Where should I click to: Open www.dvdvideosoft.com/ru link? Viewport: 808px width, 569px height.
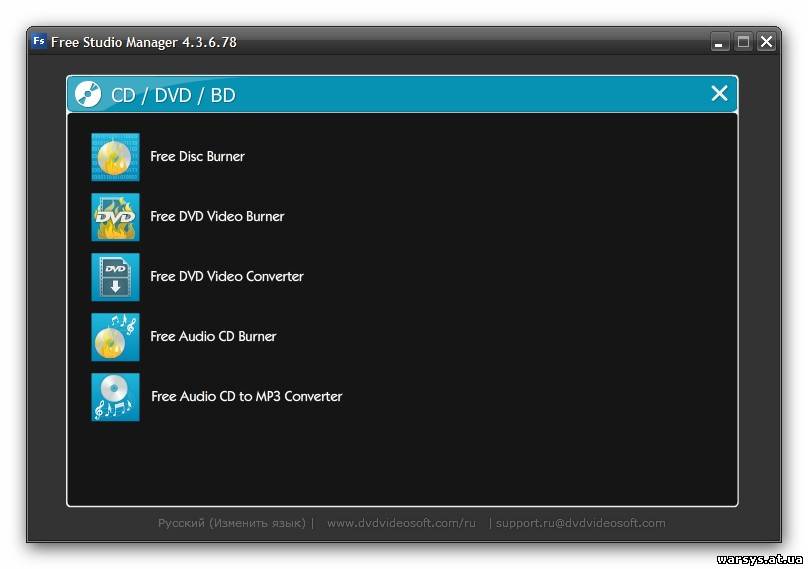tap(401, 523)
